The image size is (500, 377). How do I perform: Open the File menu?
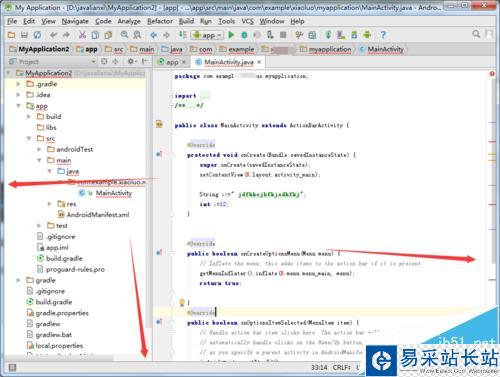point(12,21)
